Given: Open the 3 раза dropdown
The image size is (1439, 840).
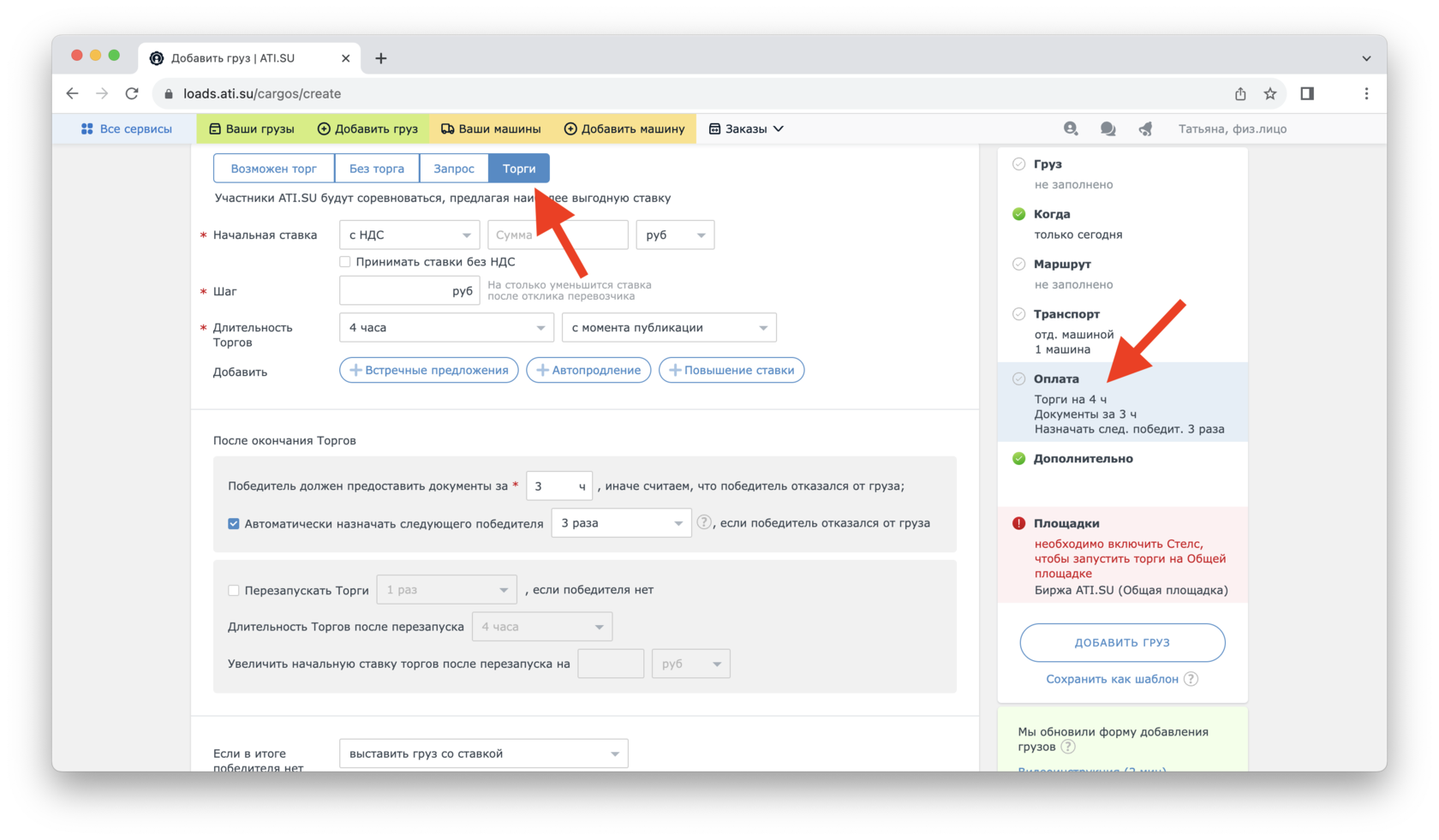Looking at the screenshot, I should point(621,523).
